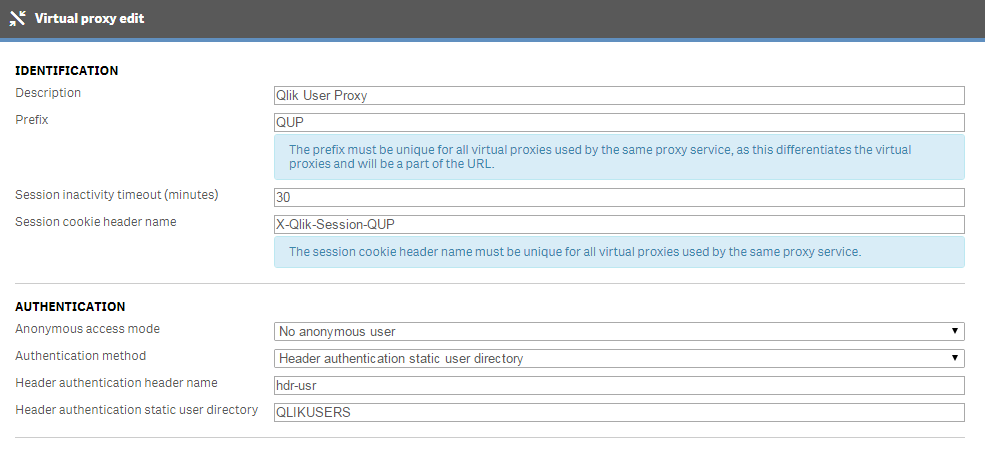Click the Session inactivity timeout label

[x=116, y=194]
